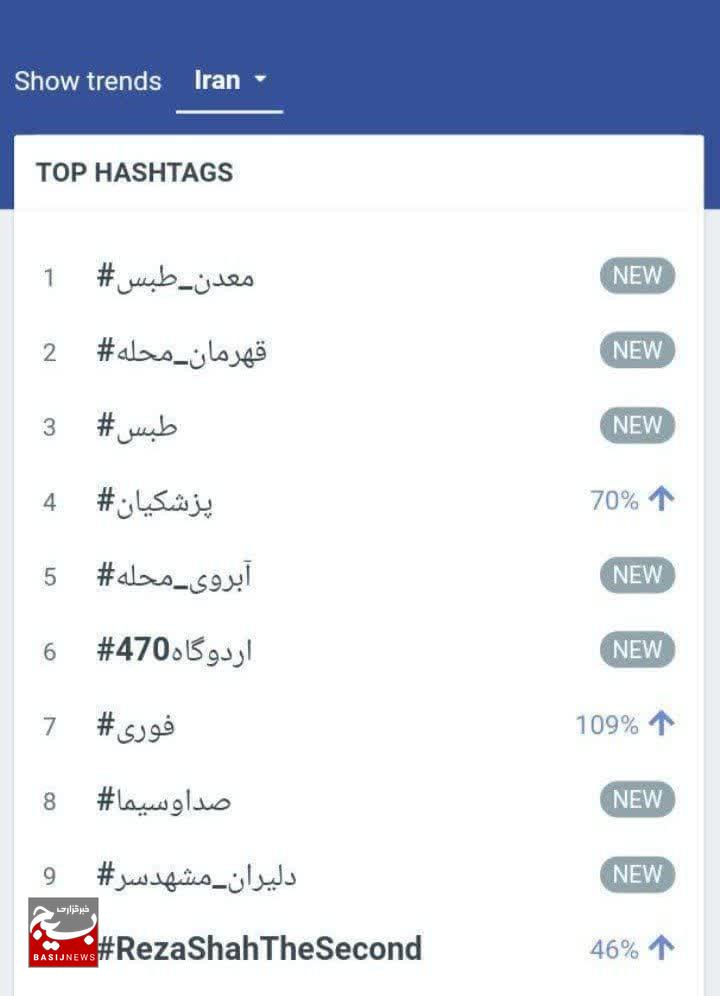Click the dropdown arrow beside Iran
The image size is (720, 996).
click(260, 80)
